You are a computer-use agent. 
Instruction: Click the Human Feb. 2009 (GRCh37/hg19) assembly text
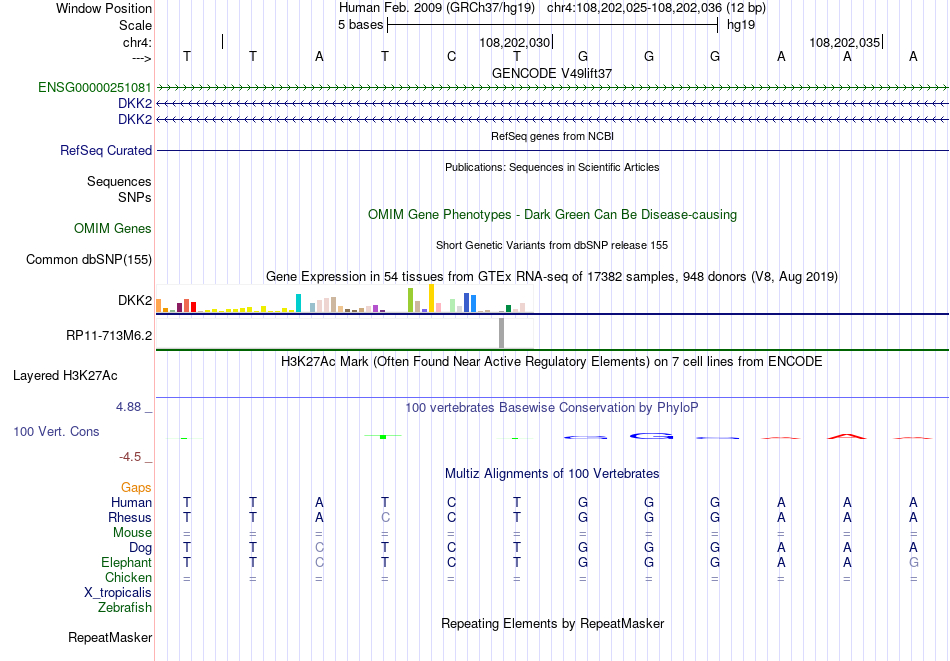pyautogui.click(x=437, y=8)
